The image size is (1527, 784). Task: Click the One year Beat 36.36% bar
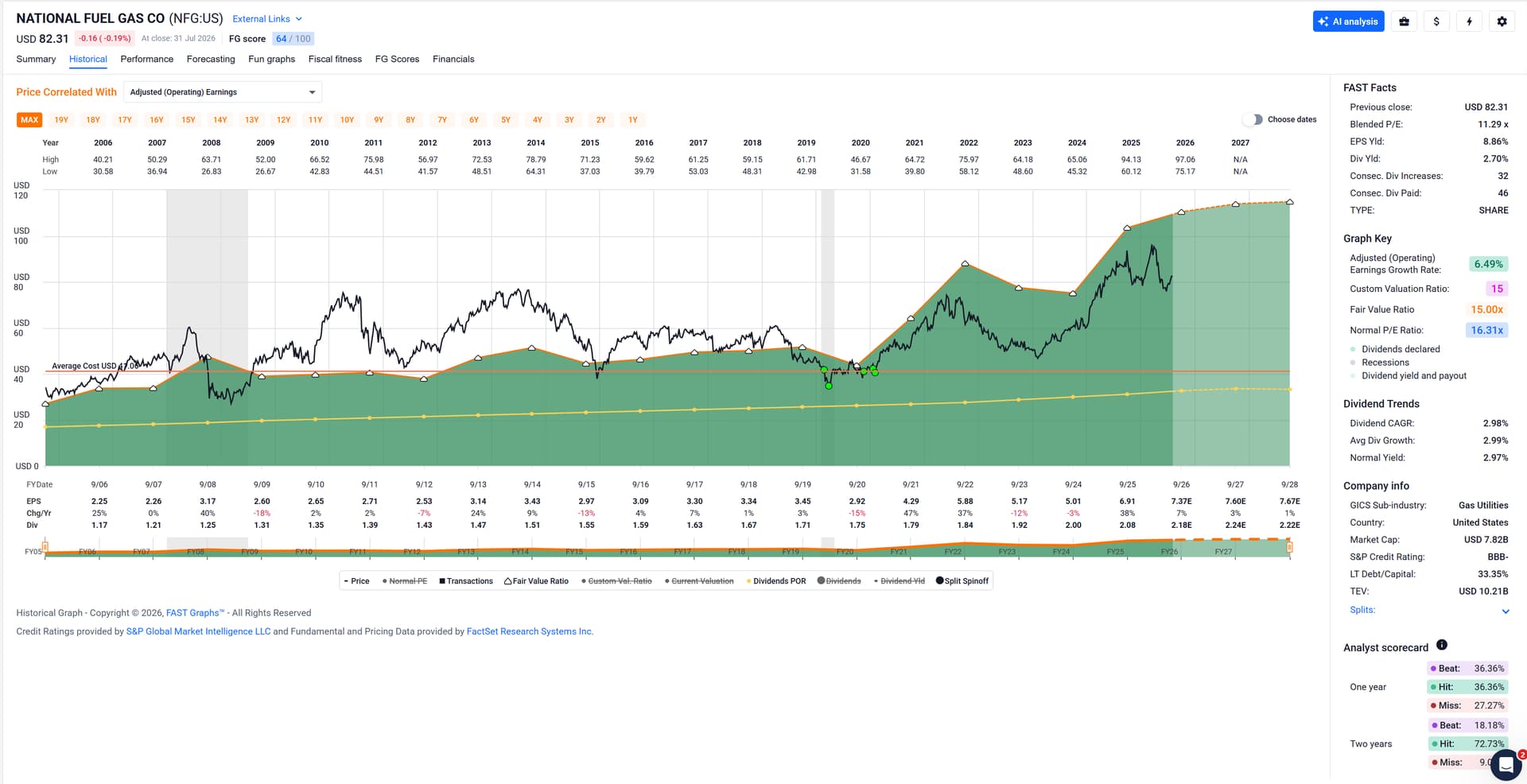1467,669
